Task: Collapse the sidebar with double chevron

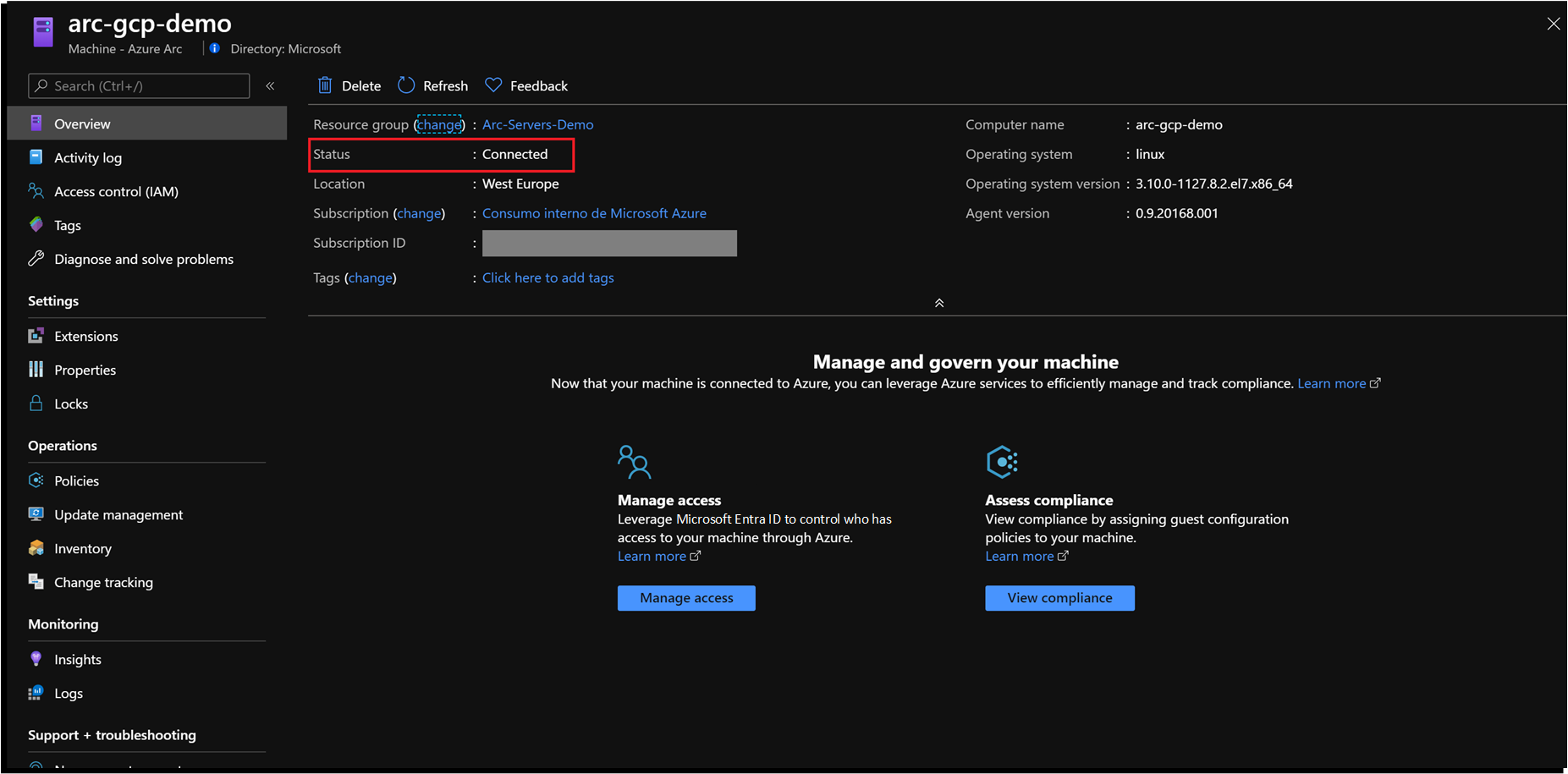Action: coord(271,85)
